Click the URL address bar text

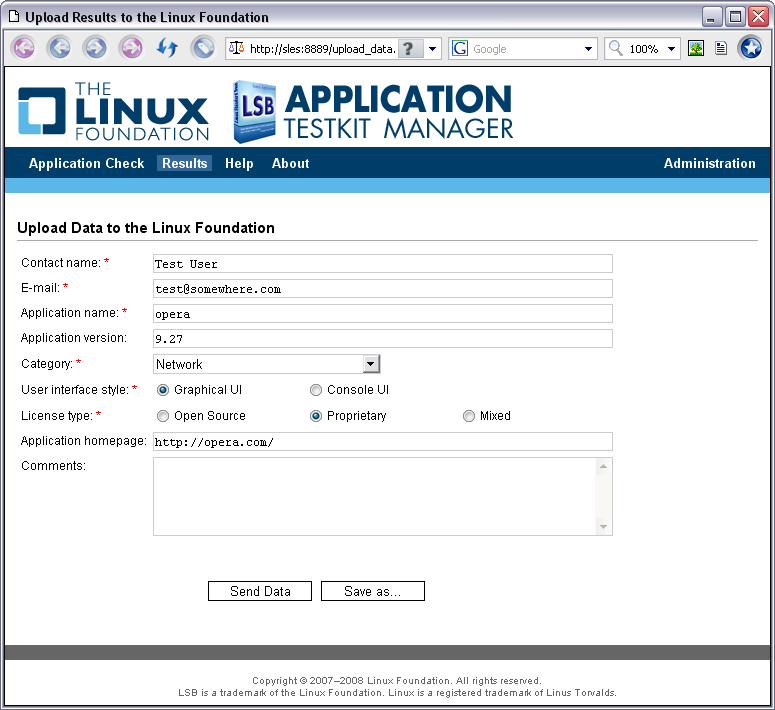point(323,49)
